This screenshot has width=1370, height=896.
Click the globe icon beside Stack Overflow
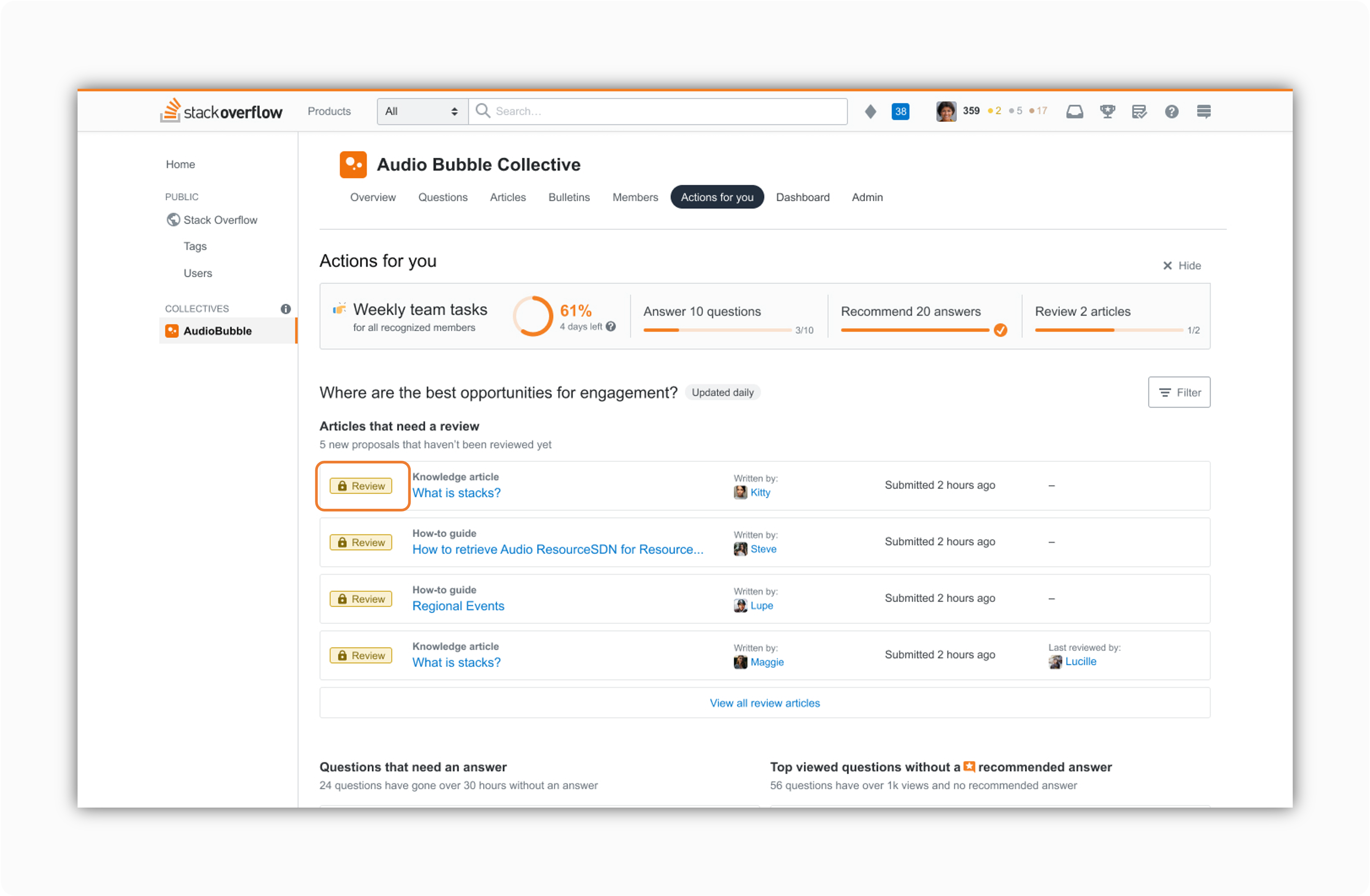pyautogui.click(x=173, y=220)
